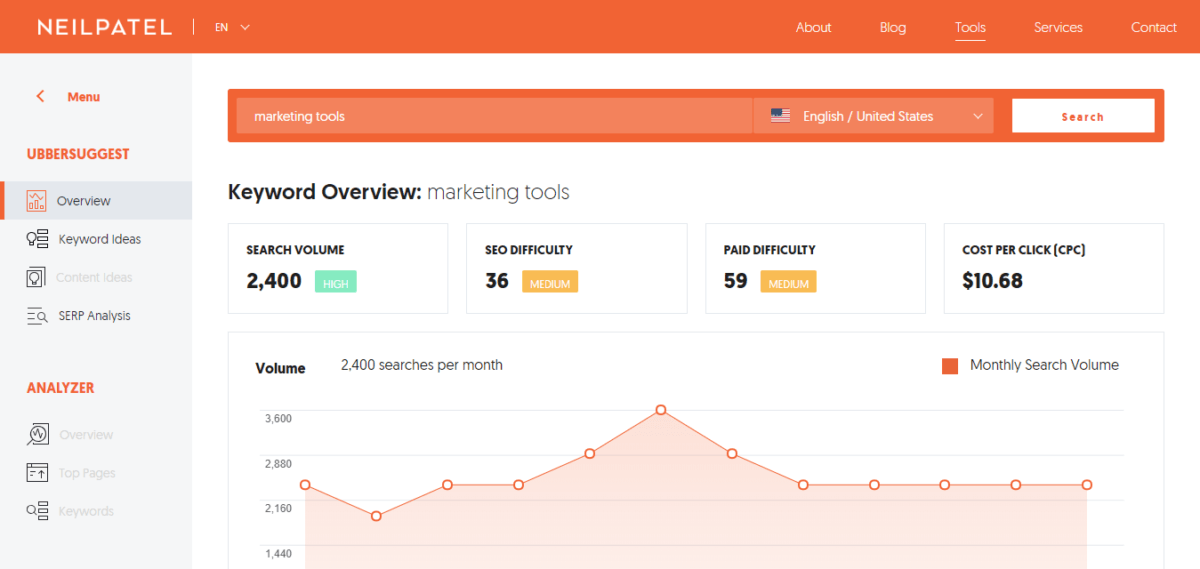
Task: Click the 3,600 axis label
Action: [x=278, y=418]
